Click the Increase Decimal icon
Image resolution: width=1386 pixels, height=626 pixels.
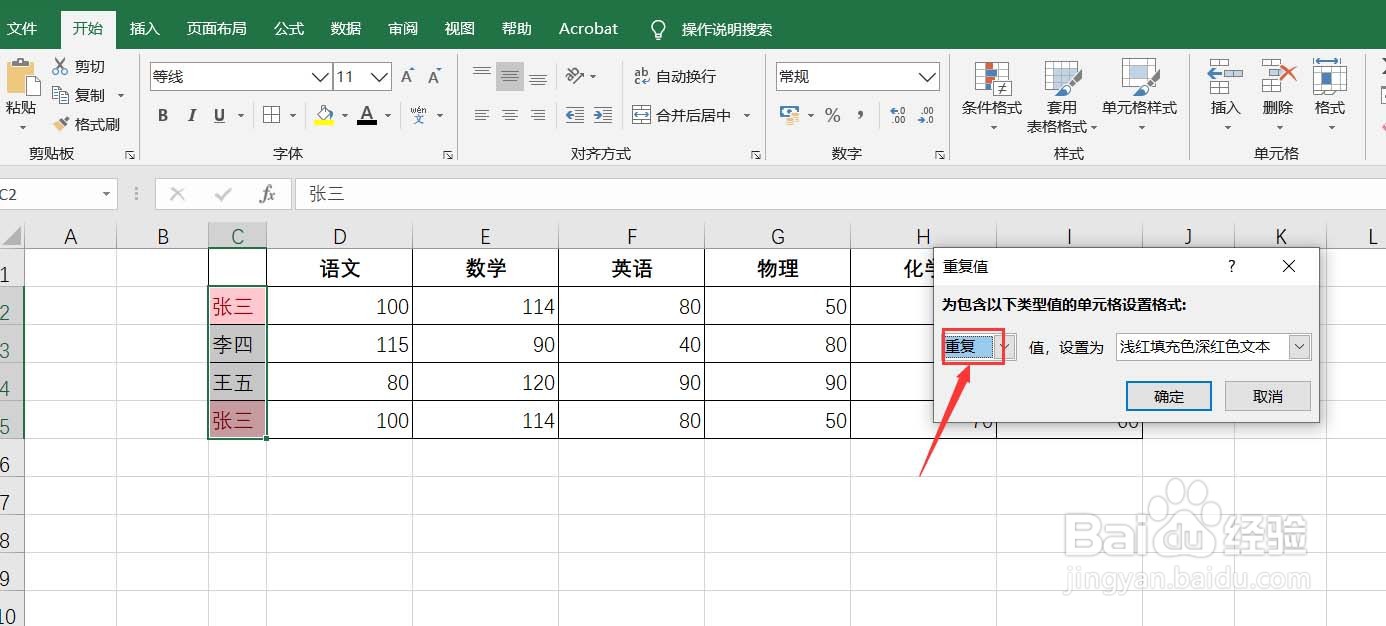pos(897,114)
